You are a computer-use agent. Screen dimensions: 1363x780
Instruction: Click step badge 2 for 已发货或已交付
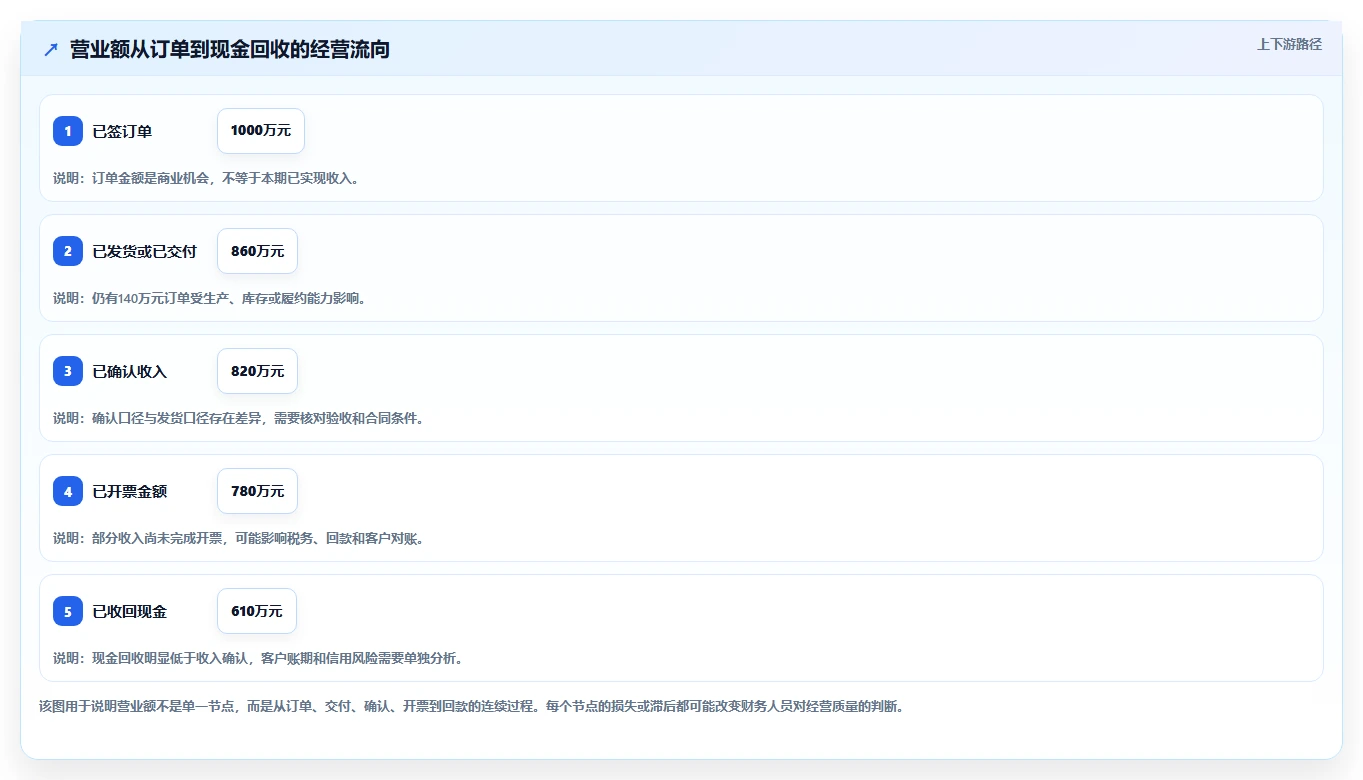coord(68,251)
